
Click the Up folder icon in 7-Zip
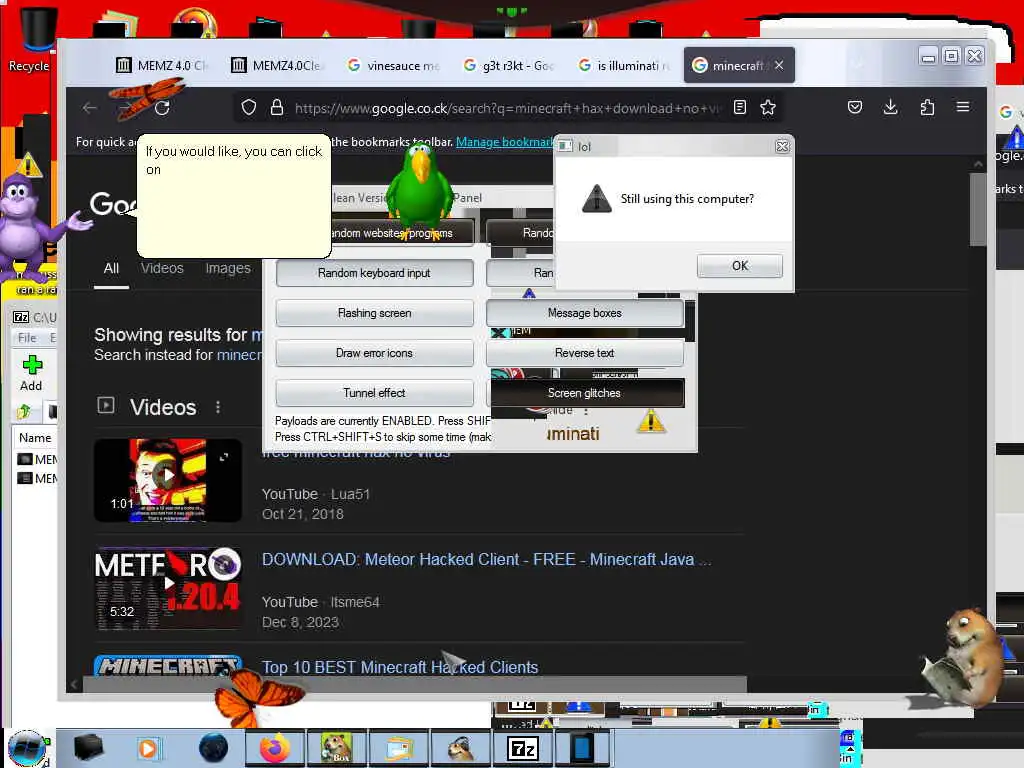[24, 411]
